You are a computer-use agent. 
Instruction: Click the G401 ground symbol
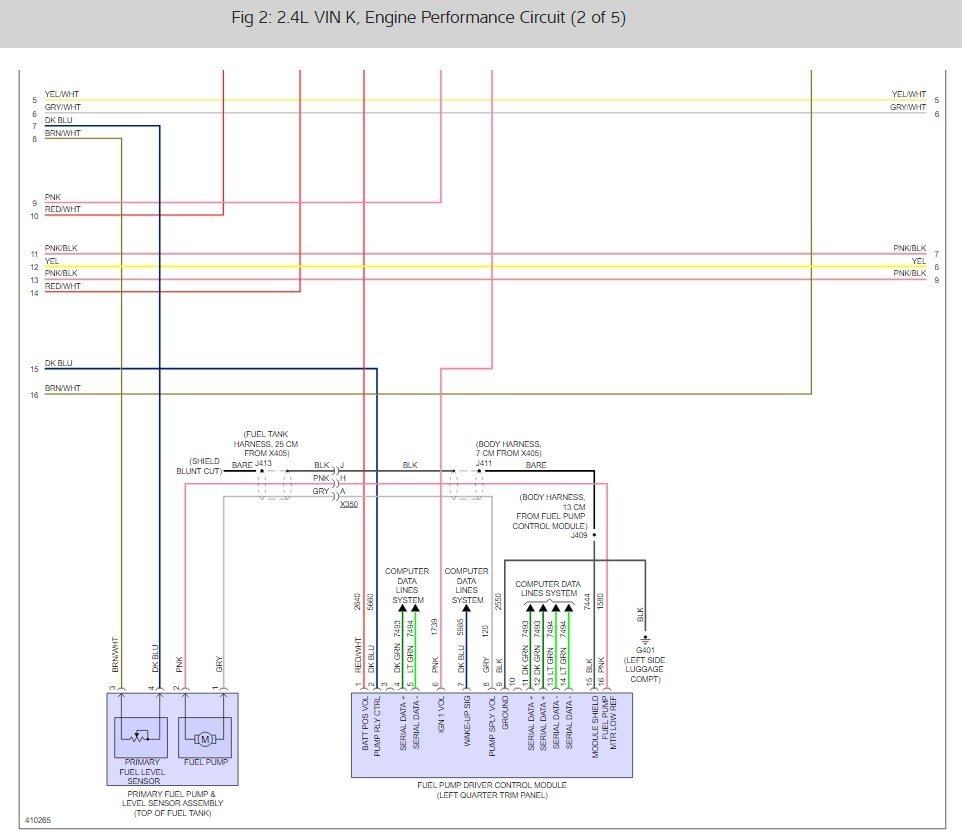pos(645,640)
